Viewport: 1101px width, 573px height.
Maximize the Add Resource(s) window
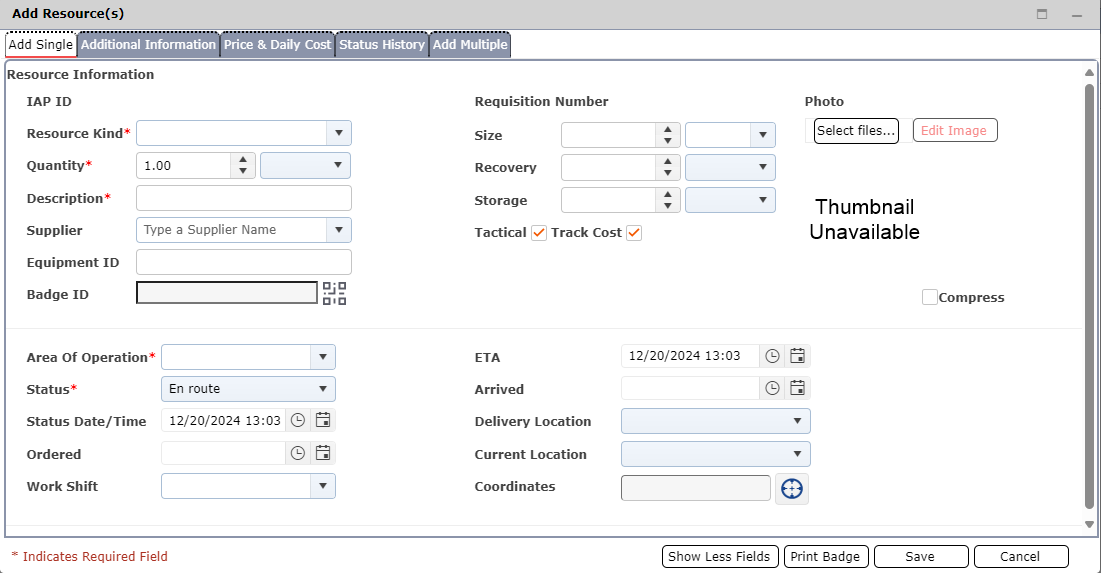click(x=1042, y=14)
